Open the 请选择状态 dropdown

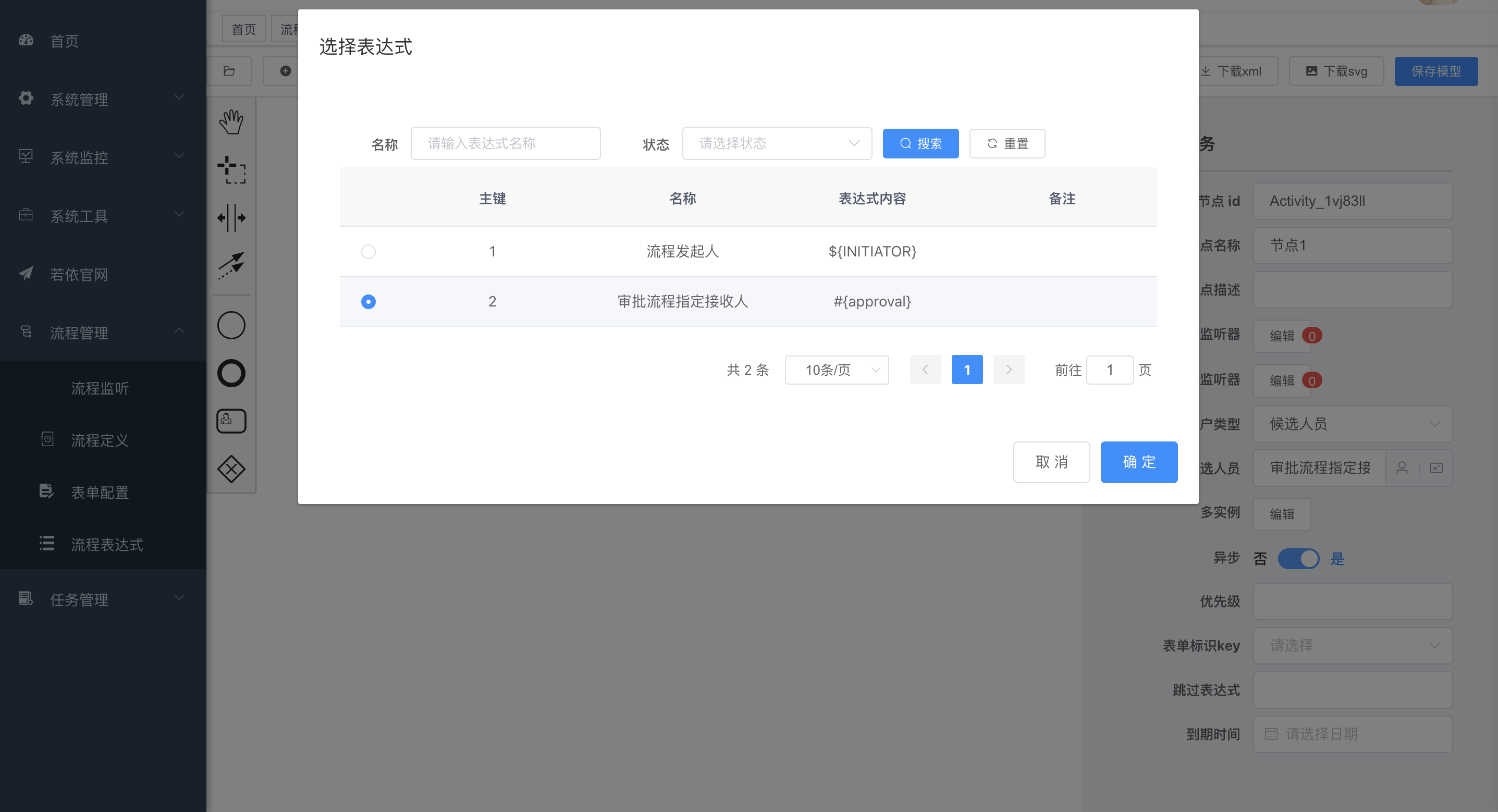pos(776,143)
